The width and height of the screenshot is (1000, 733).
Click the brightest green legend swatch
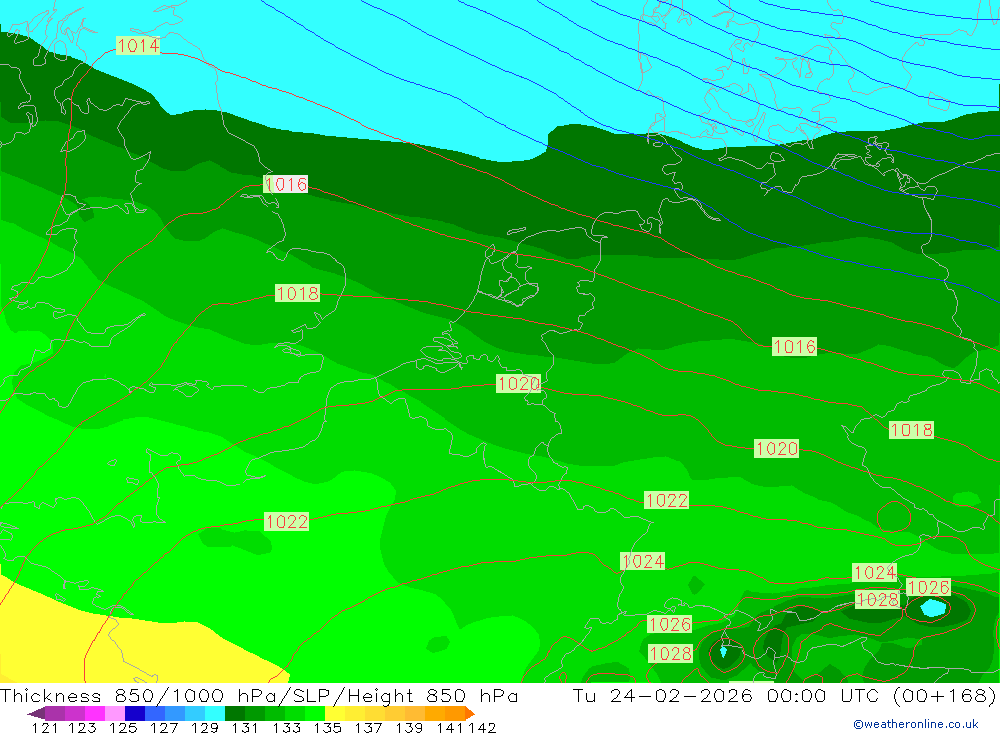[x=315, y=713]
